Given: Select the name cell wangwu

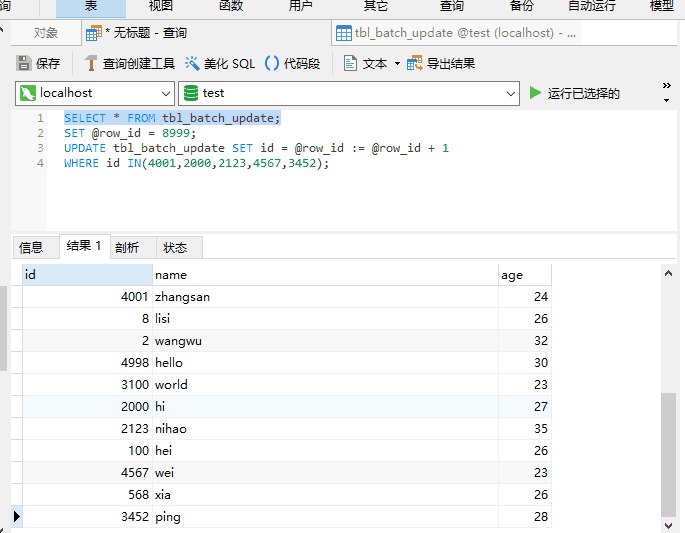Looking at the screenshot, I should [325, 341].
